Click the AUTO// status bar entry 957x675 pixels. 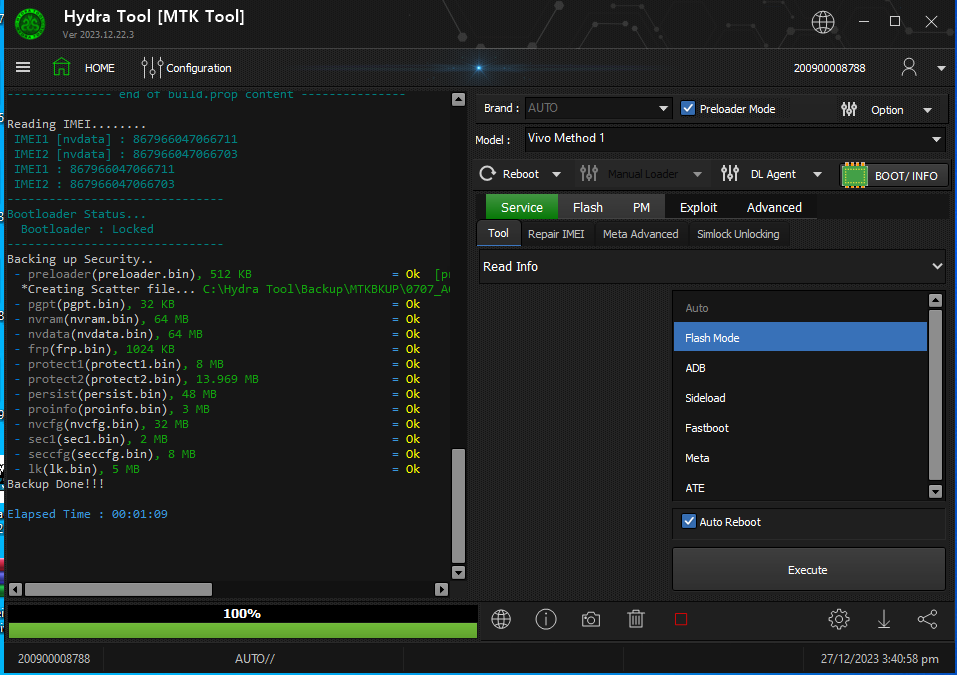(x=255, y=659)
